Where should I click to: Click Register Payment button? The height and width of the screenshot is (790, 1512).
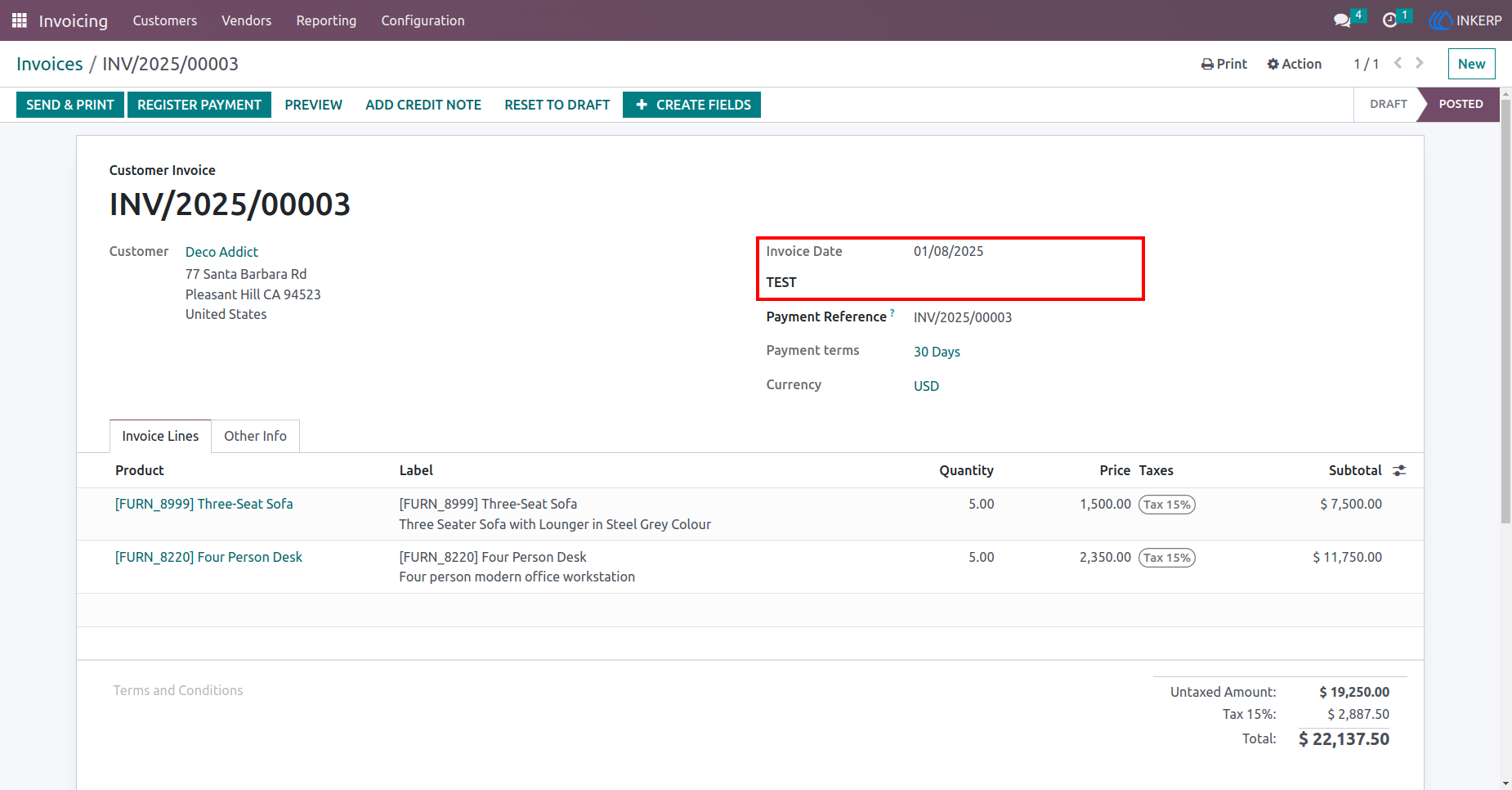(x=199, y=105)
